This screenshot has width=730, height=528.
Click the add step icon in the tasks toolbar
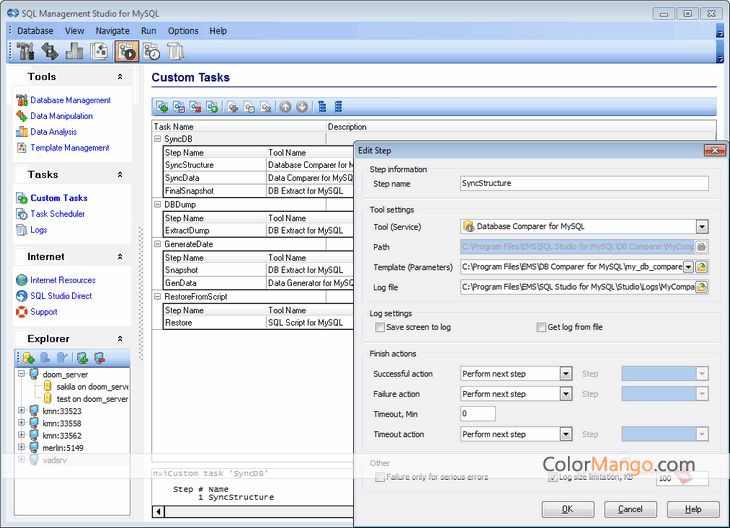(233, 107)
